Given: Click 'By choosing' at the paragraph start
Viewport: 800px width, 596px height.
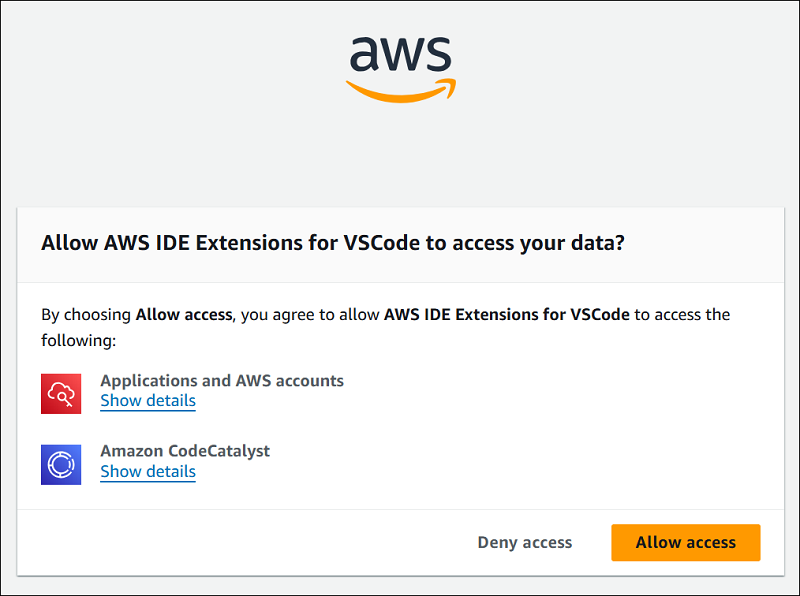Looking at the screenshot, I should tap(86, 314).
